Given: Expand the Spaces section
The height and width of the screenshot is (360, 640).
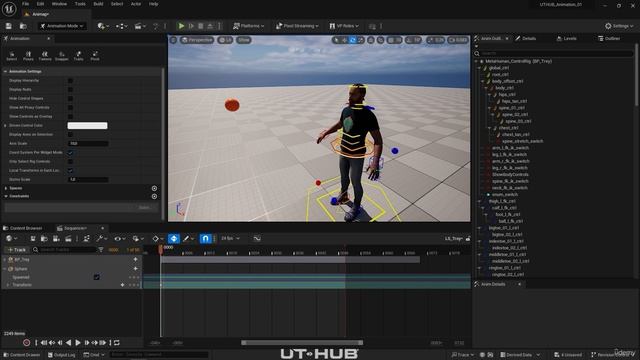Looking at the screenshot, I should 6,188.
